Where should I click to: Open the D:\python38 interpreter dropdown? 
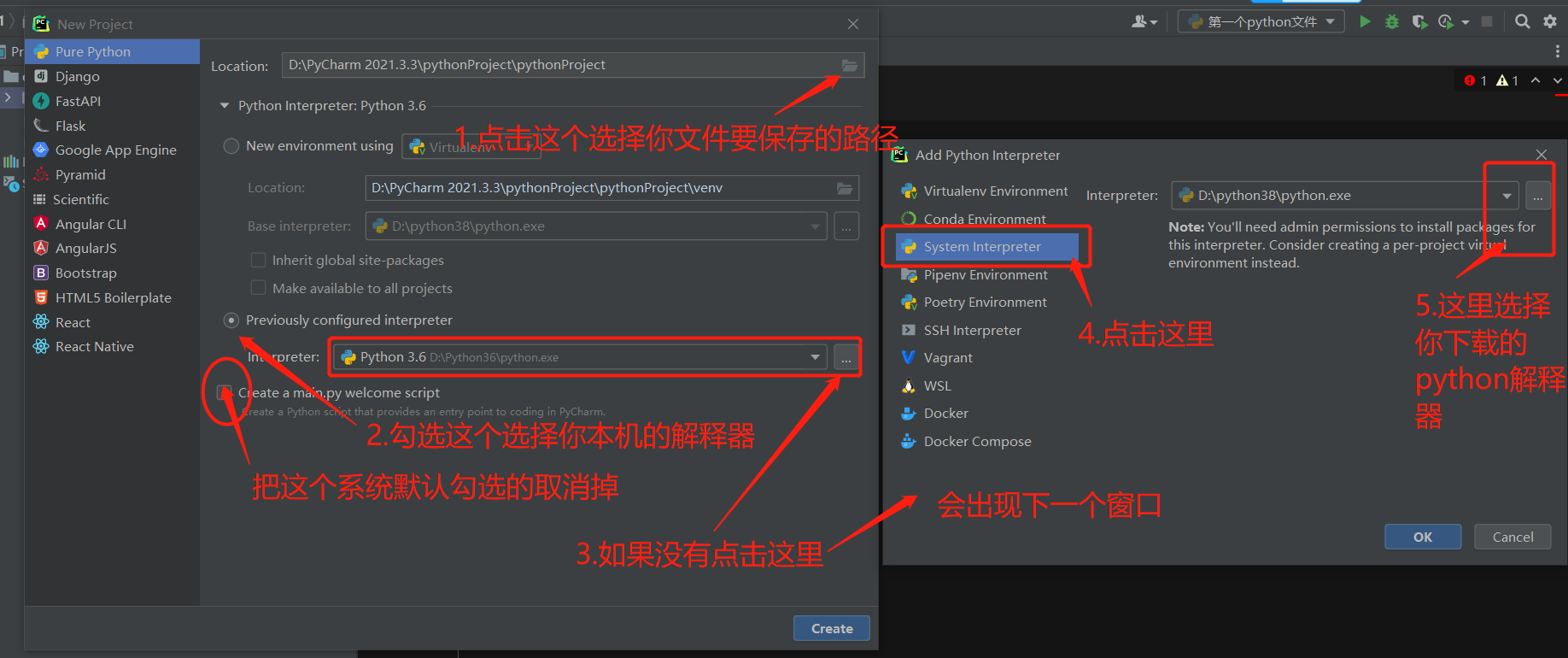[x=1345, y=196]
